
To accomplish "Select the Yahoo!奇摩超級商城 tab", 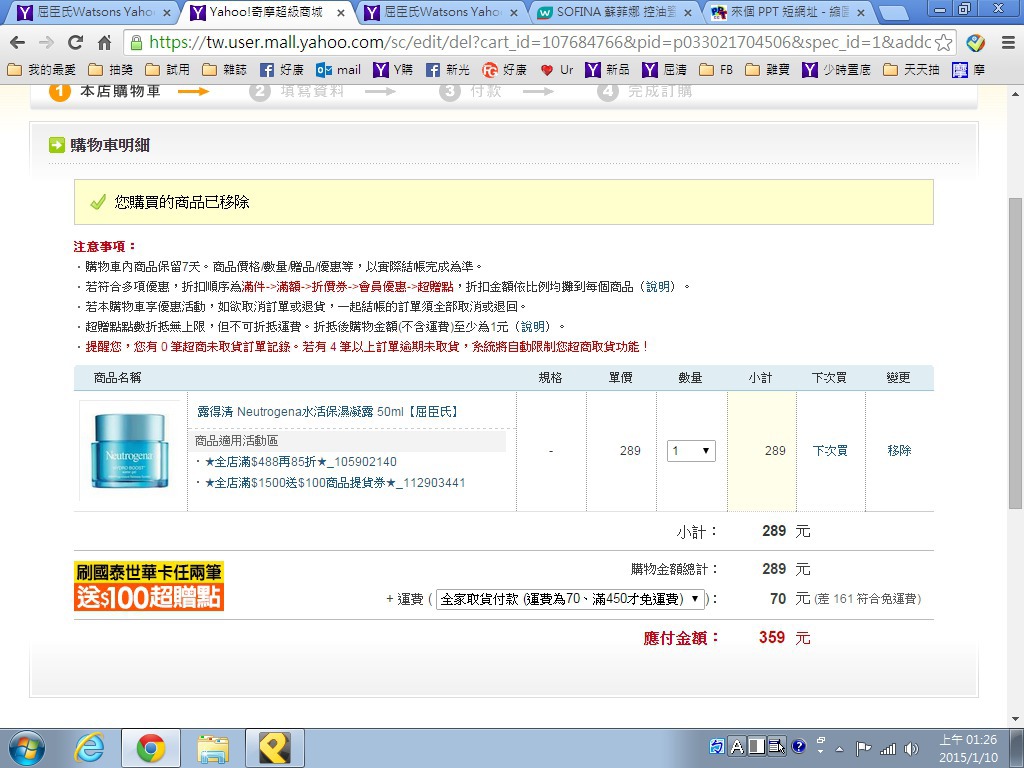I will [266, 12].
